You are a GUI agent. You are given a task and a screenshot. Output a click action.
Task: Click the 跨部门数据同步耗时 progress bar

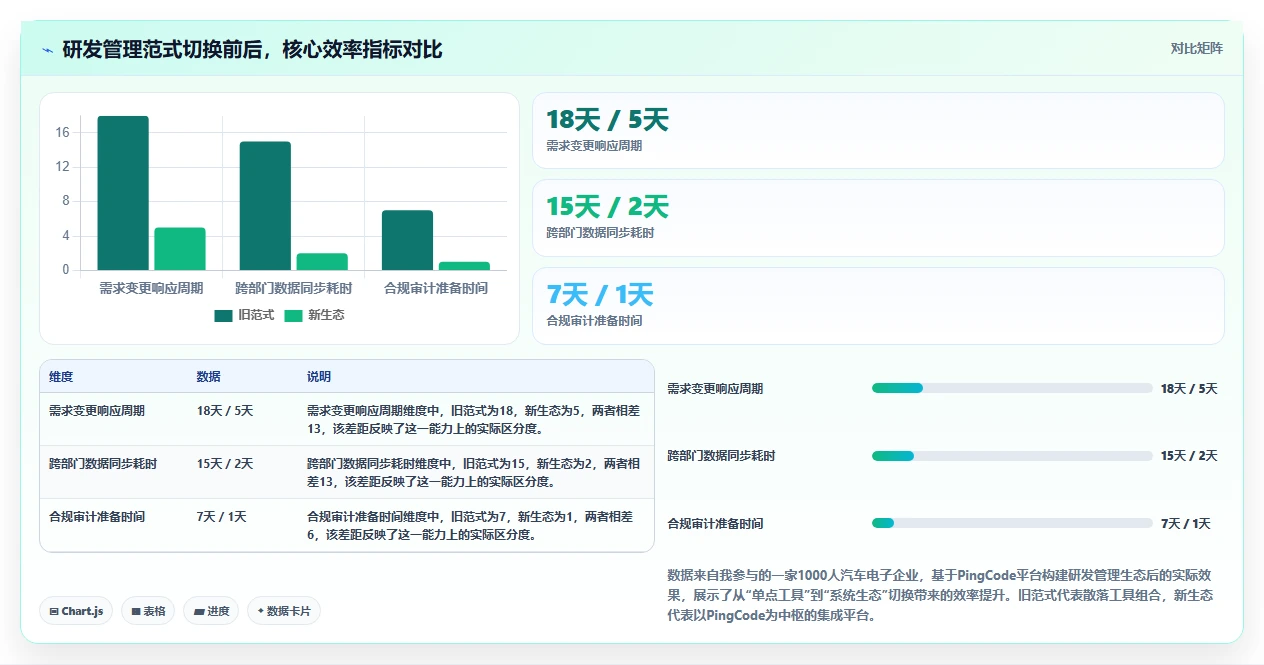tap(1012, 456)
